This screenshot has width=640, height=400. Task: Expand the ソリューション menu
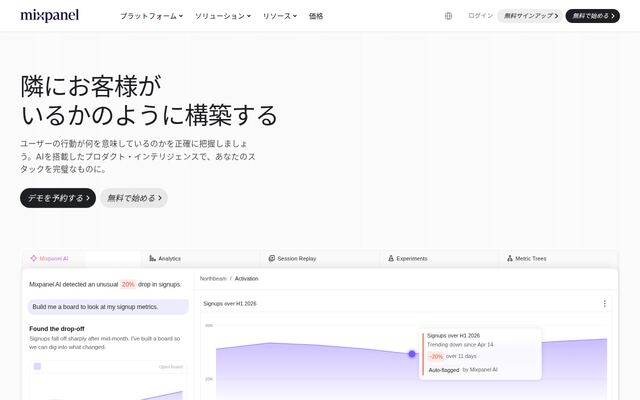tap(222, 16)
